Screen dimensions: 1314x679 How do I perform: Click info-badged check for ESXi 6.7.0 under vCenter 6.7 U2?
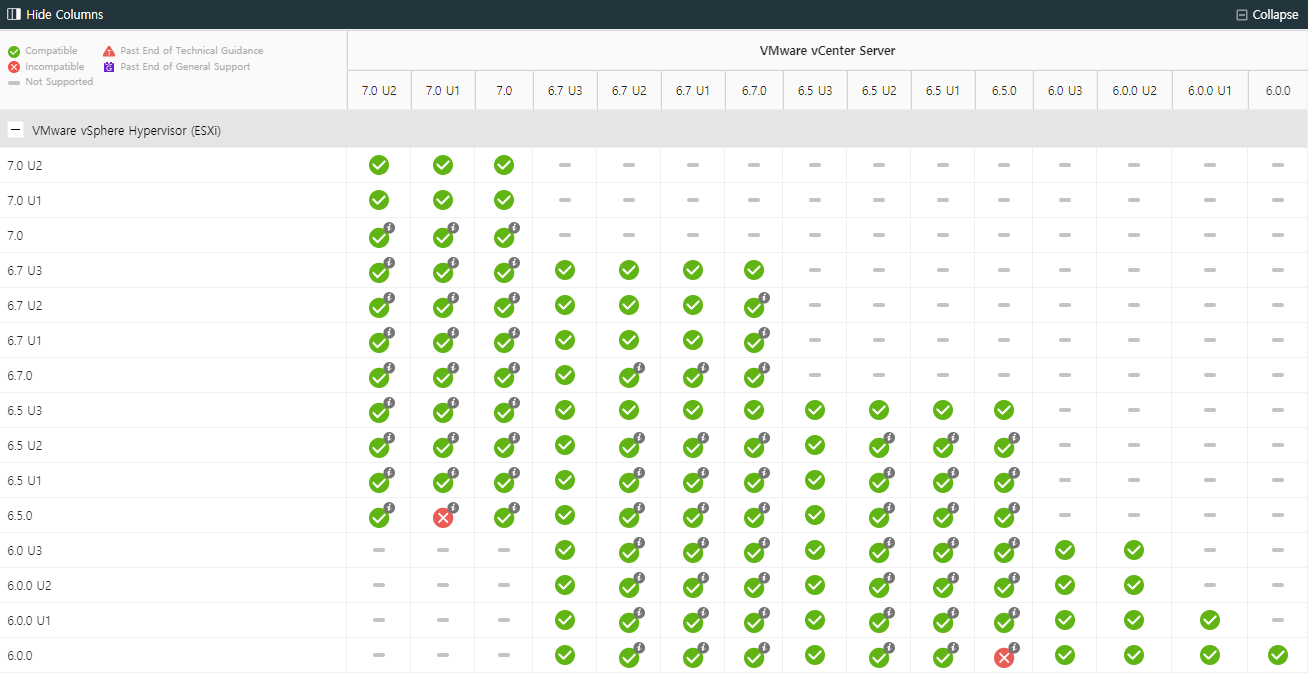tap(630, 376)
